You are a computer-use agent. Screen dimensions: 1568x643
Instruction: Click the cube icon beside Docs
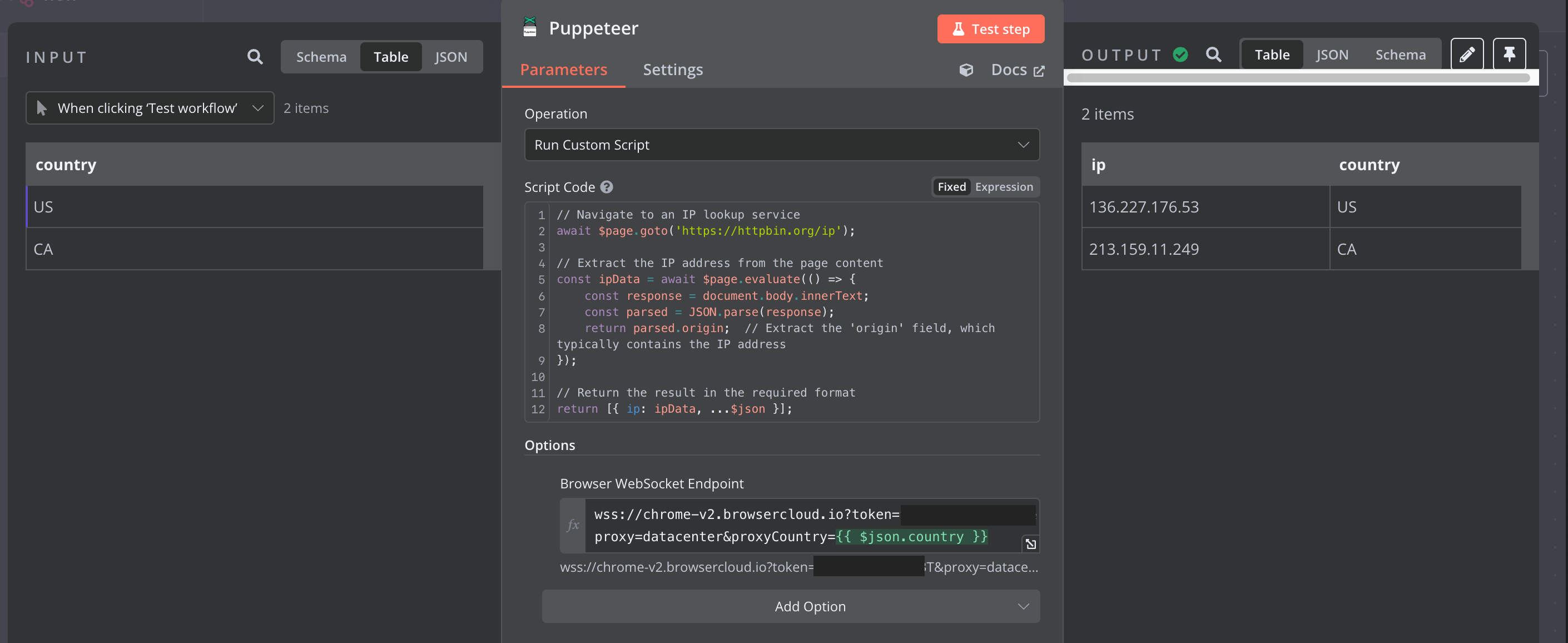(966, 70)
